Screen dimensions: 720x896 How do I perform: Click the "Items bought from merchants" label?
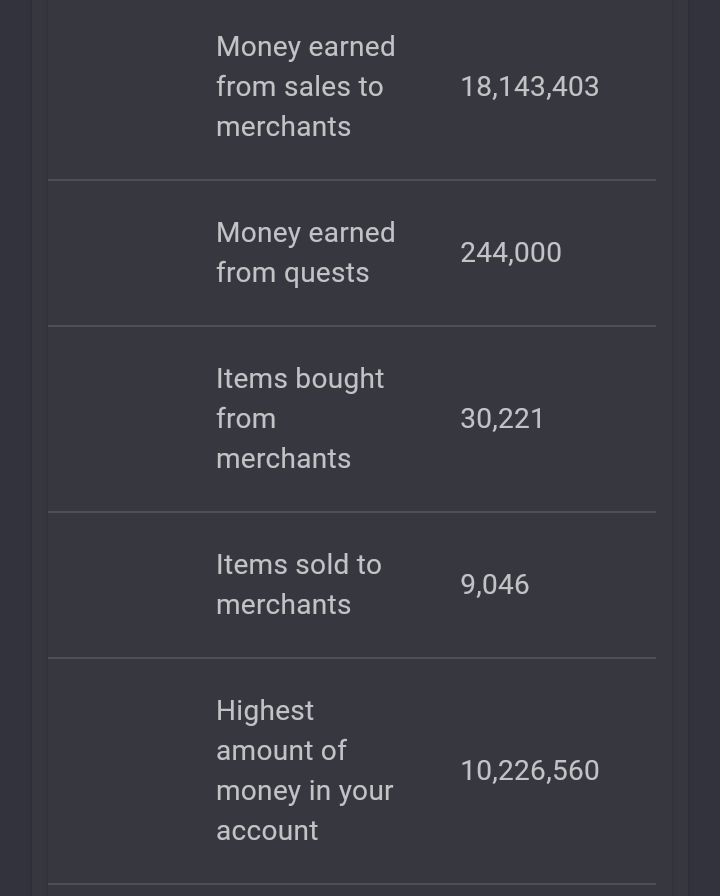(301, 419)
